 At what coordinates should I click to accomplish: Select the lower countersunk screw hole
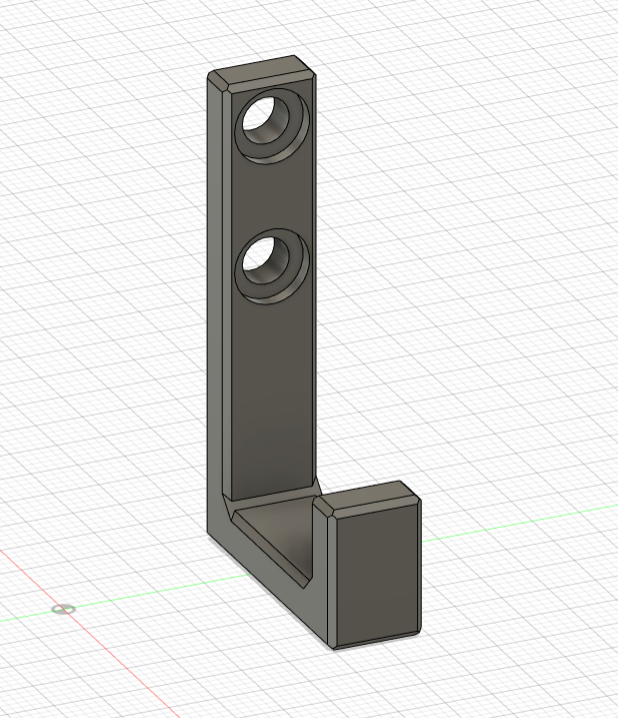[271, 266]
